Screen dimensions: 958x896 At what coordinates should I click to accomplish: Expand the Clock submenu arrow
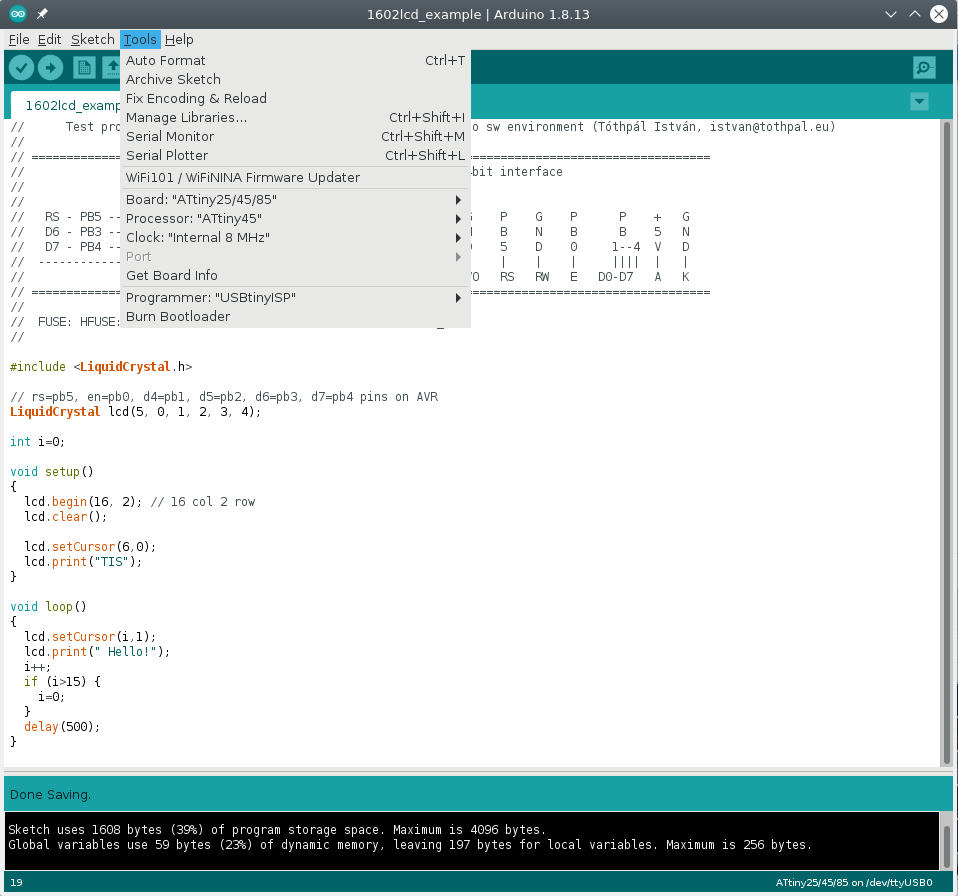458,238
